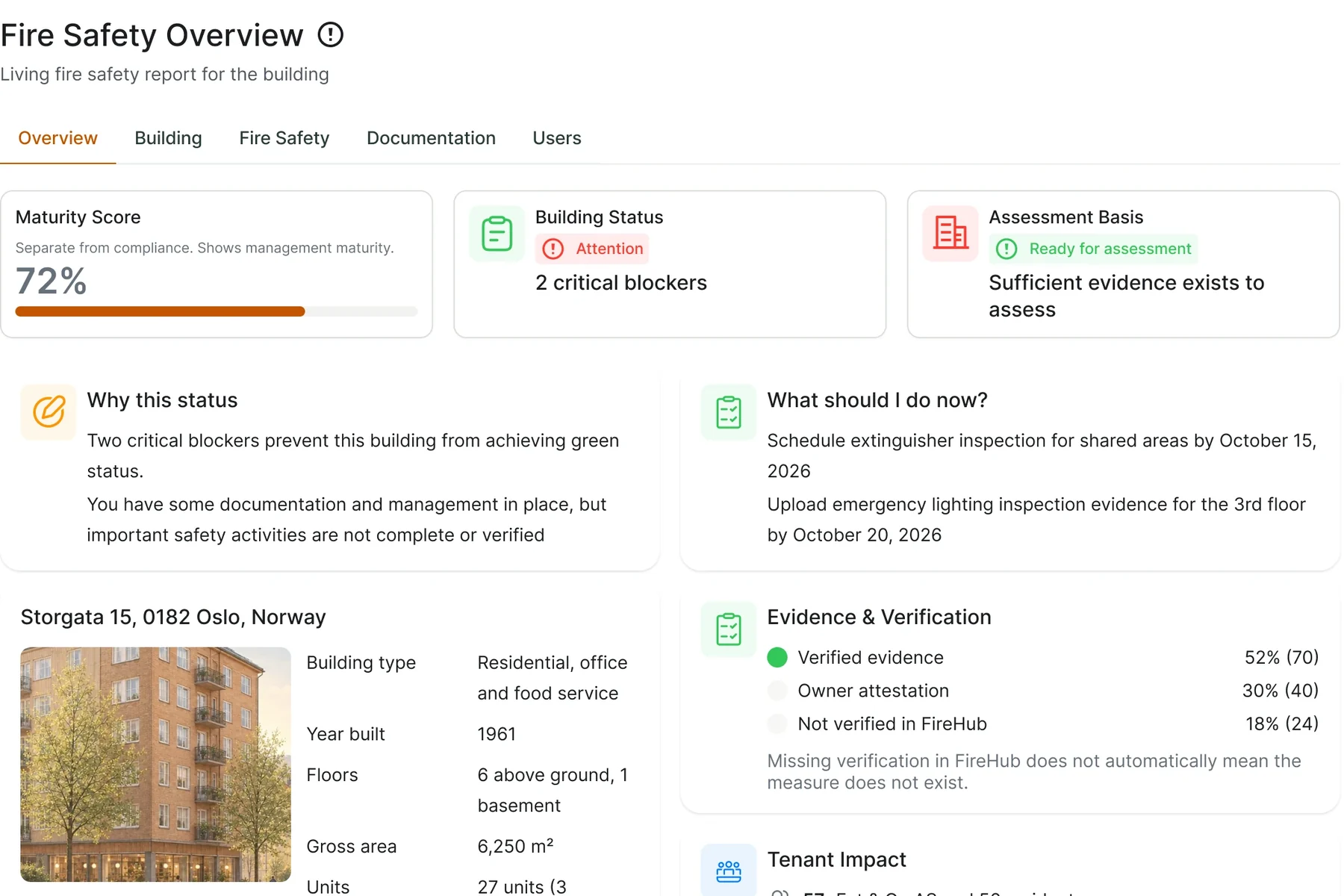This screenshot has width=1344, height=896.
Task: Click the Building Status clipboard icon
Action: (497, 234)
